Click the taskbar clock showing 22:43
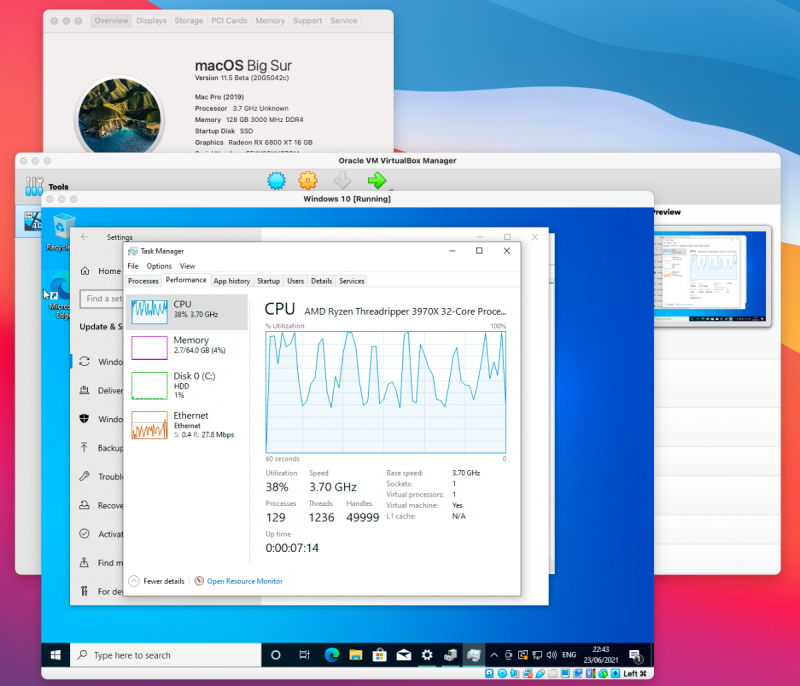The height and width of the screenshot is (686, 800). (x=601, y=655)
